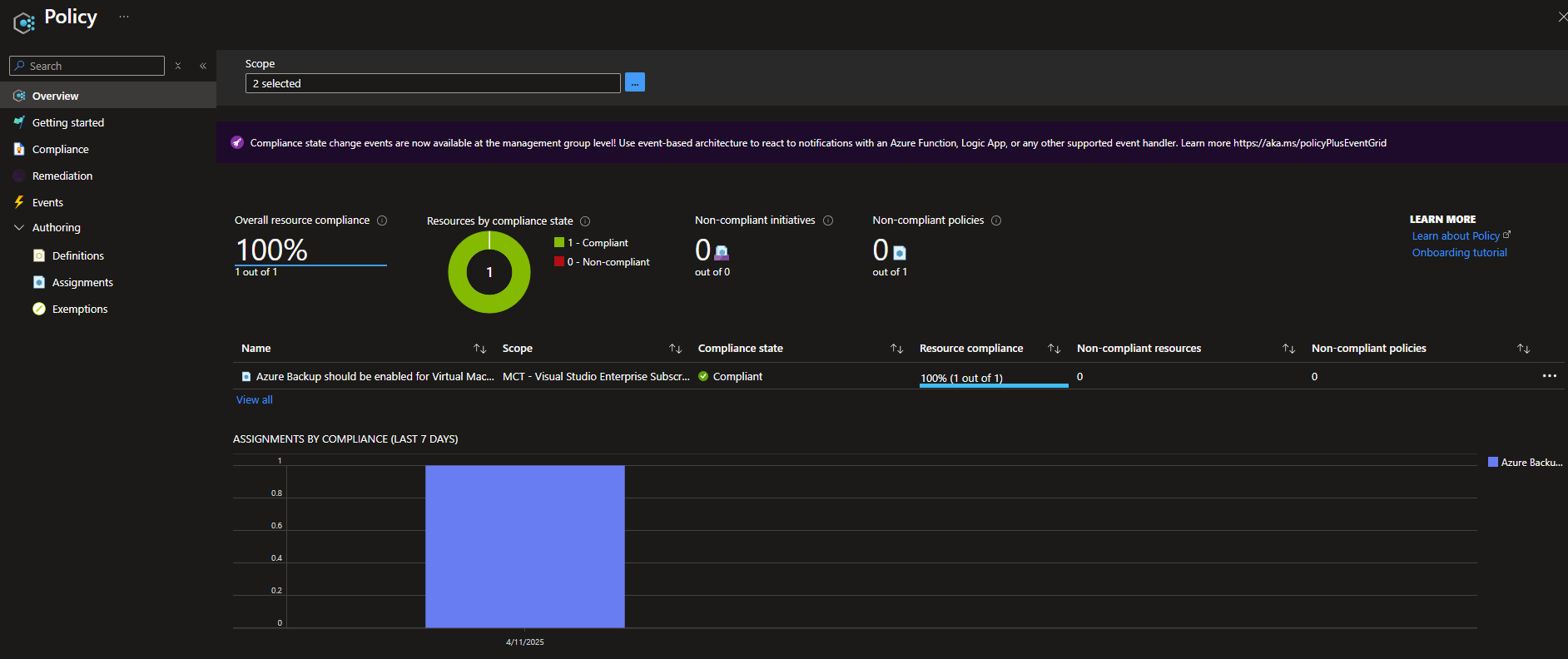Click the 100% (1 out of 1) compliance bar

994,379
